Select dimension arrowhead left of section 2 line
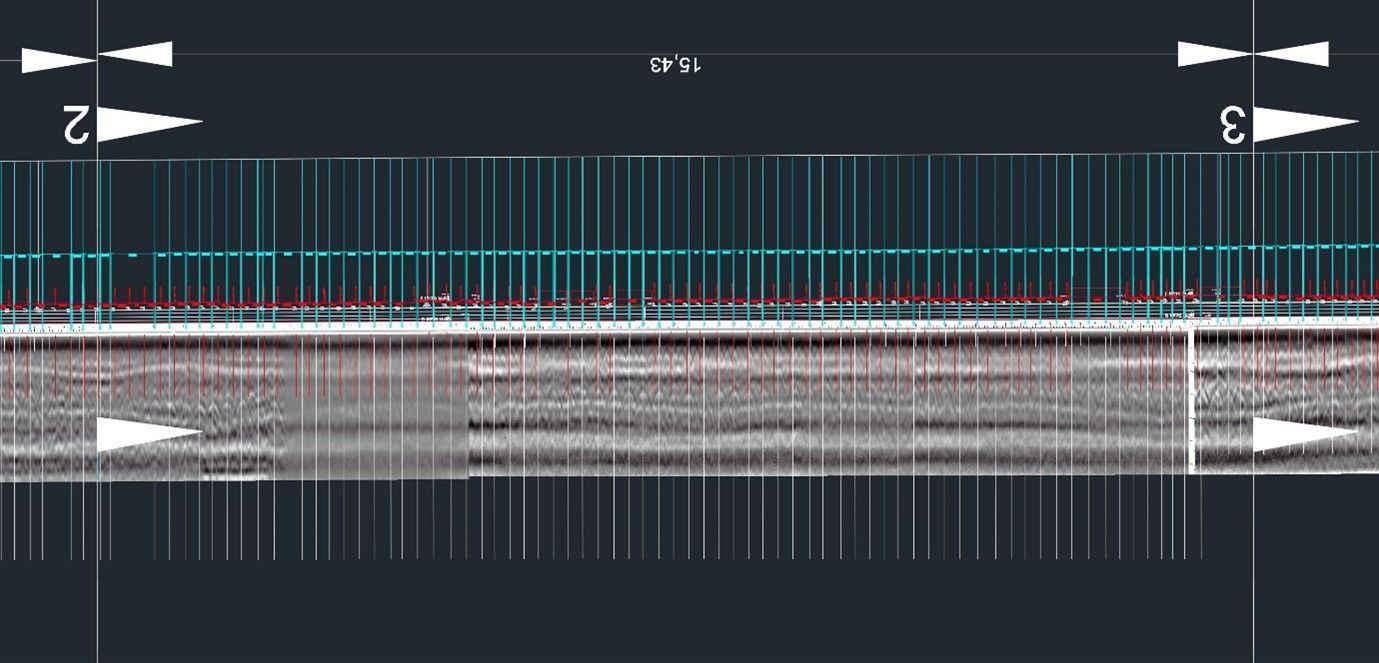This screenshot has height=663, width=1379. coord(59,60)
